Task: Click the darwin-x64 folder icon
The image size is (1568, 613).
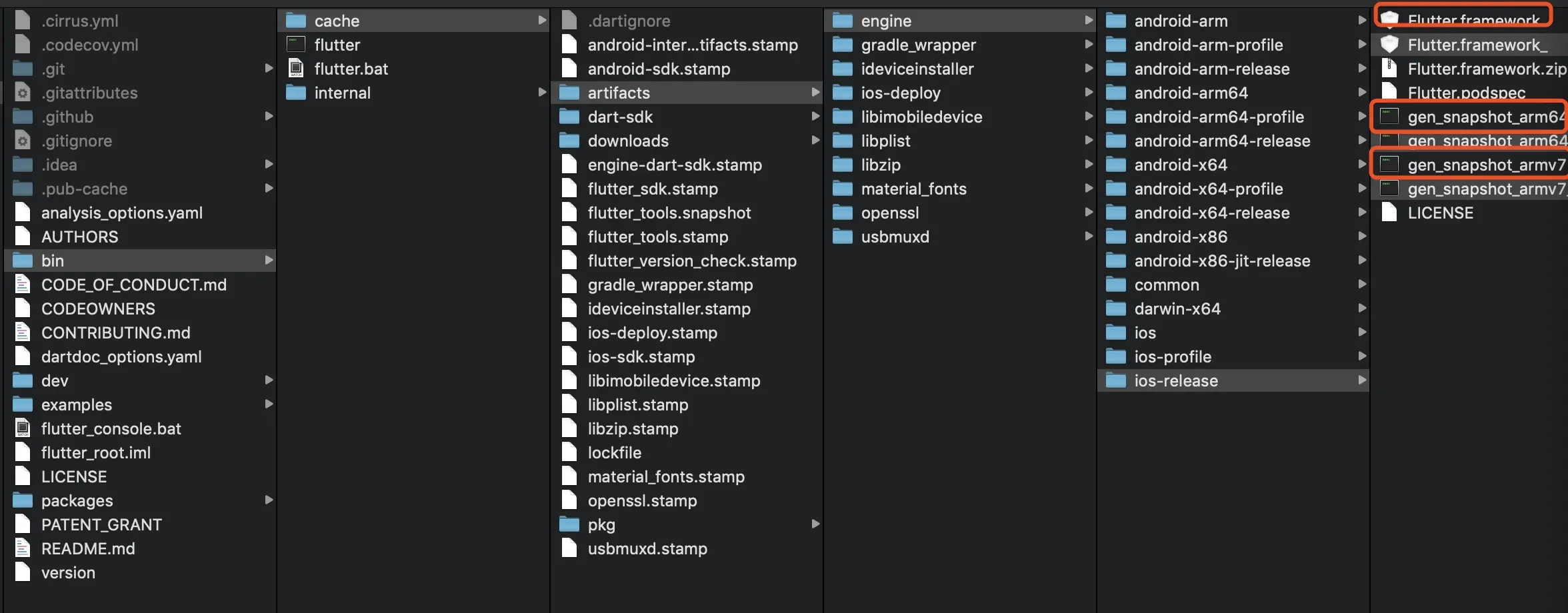Action: pyautogui.click(x=1116, y=308)
